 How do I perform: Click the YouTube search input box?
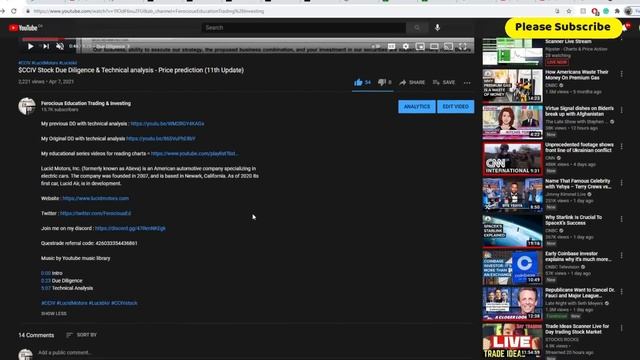point(304,28)
